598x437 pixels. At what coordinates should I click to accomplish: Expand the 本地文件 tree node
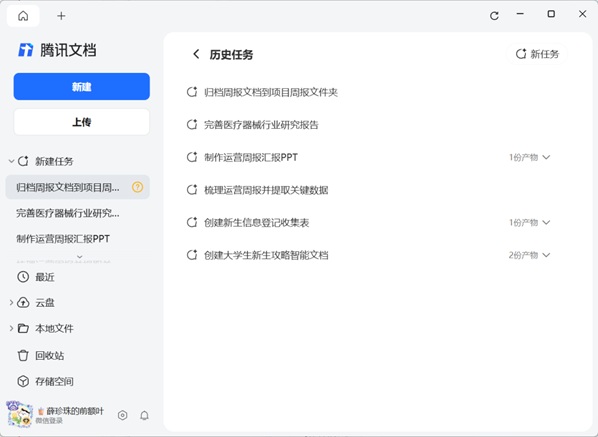11,328
